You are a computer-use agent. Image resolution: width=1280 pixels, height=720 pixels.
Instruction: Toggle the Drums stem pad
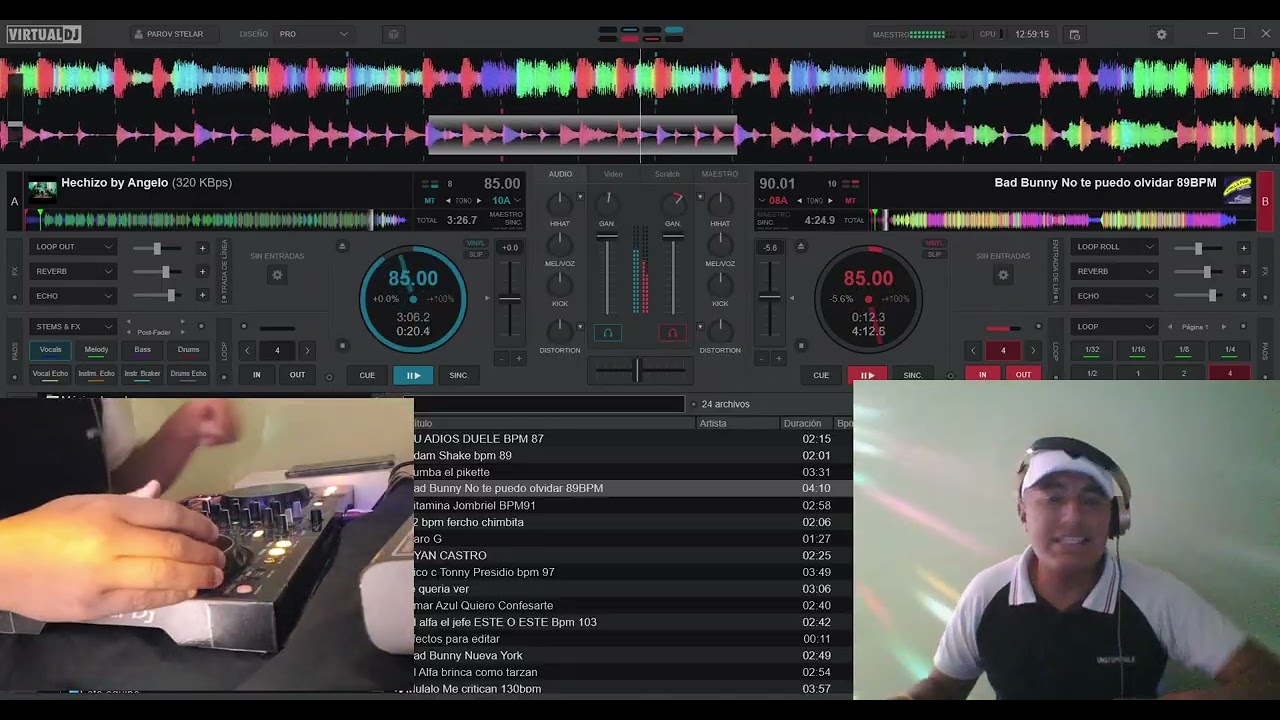188,350
